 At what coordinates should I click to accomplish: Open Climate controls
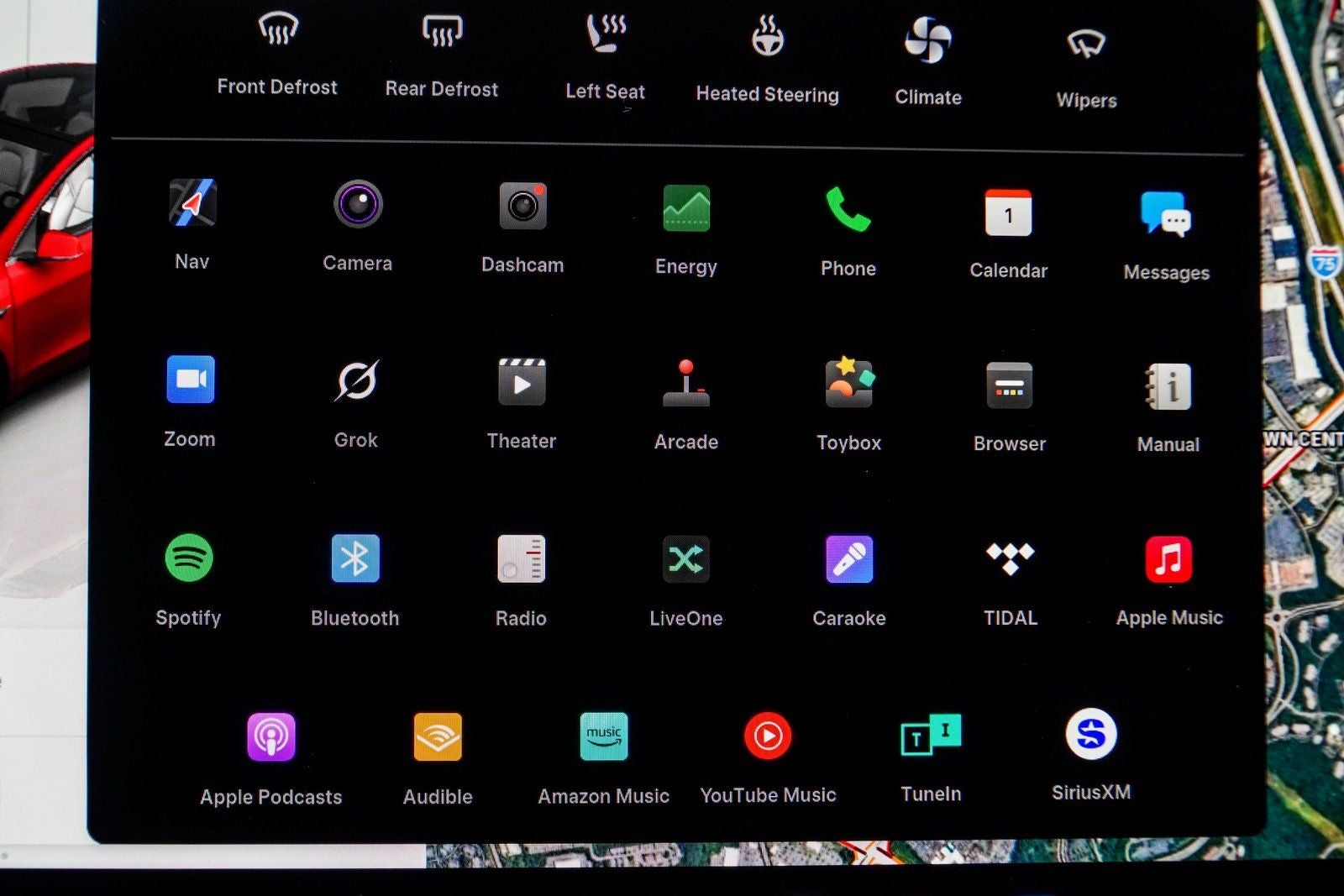(928, 40)
